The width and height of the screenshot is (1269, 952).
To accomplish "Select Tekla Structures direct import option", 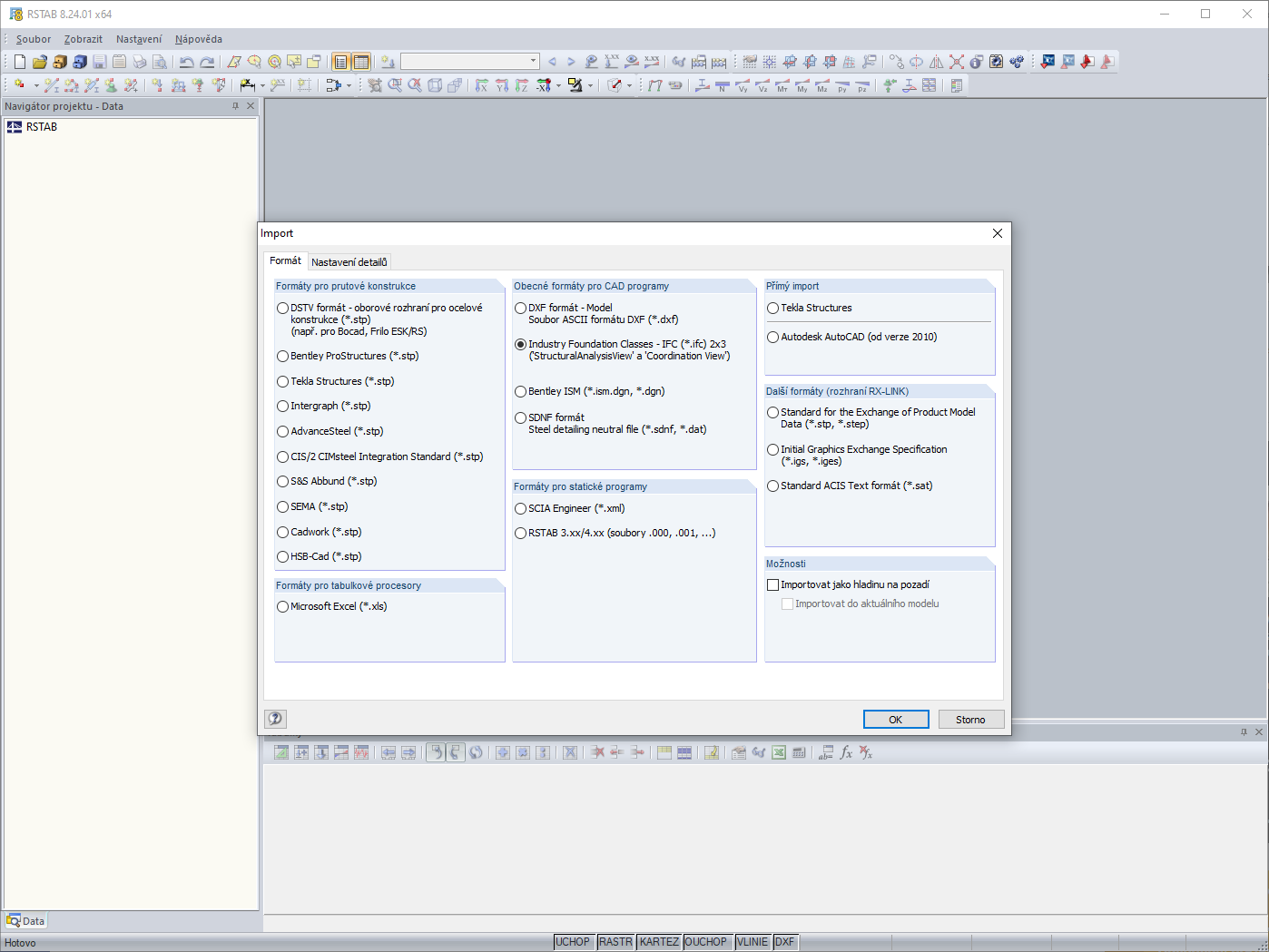I will click(x=773, y=309).
